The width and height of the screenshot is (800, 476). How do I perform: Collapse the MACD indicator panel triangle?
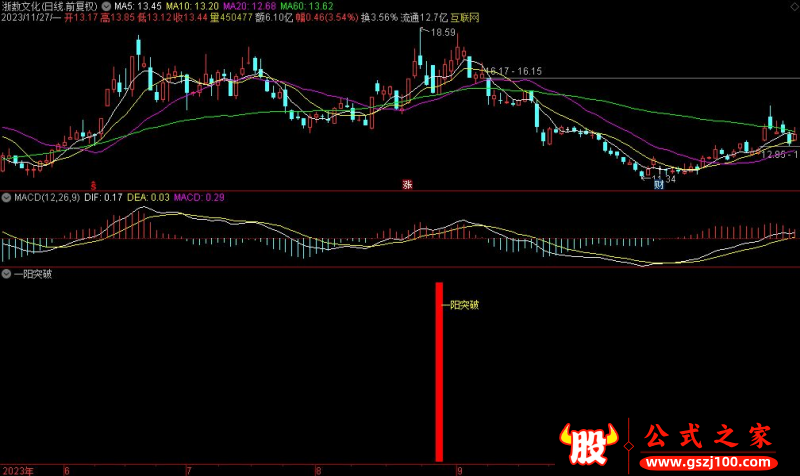coord(6,198)
